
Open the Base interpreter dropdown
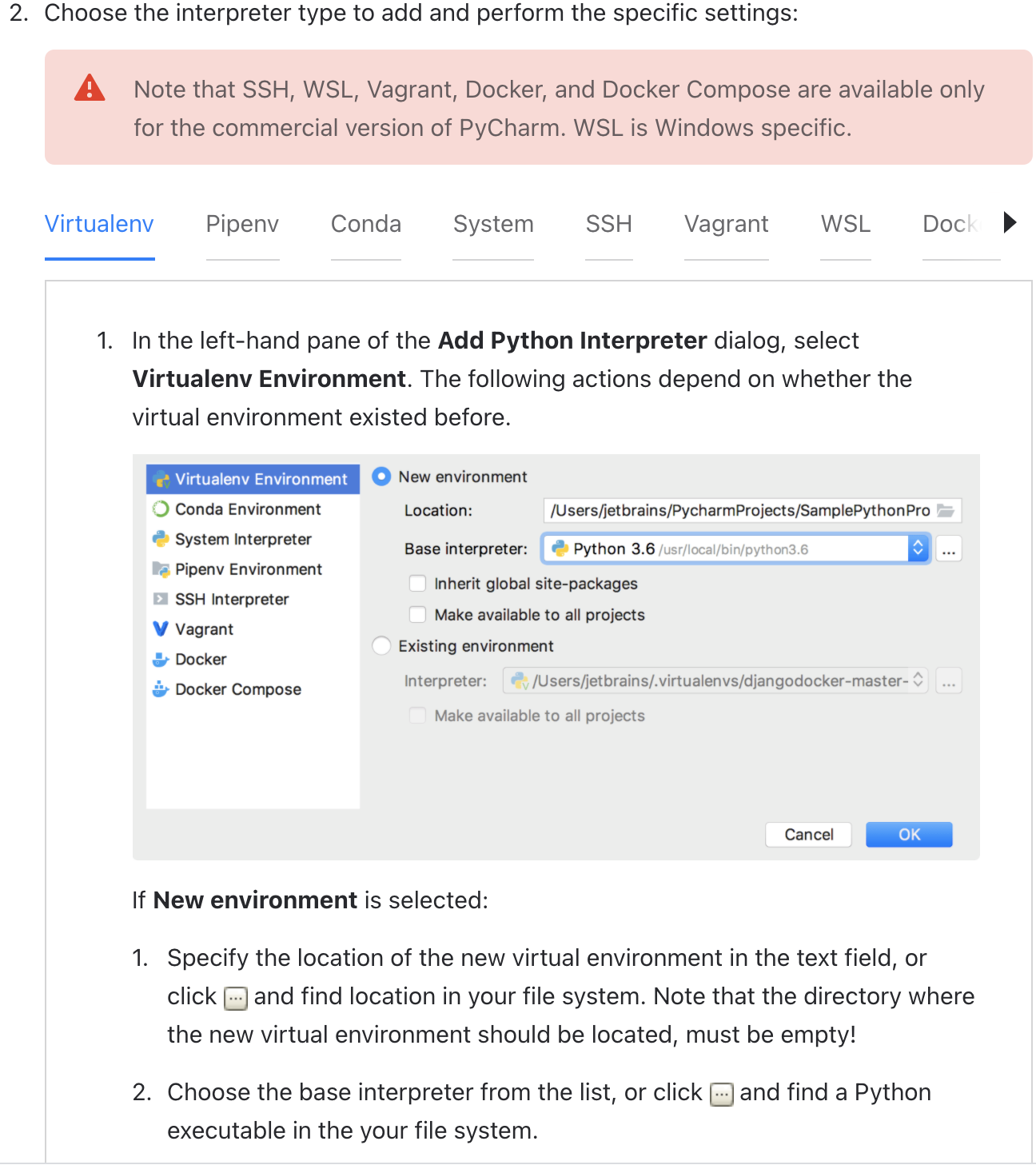click(918, 549)
